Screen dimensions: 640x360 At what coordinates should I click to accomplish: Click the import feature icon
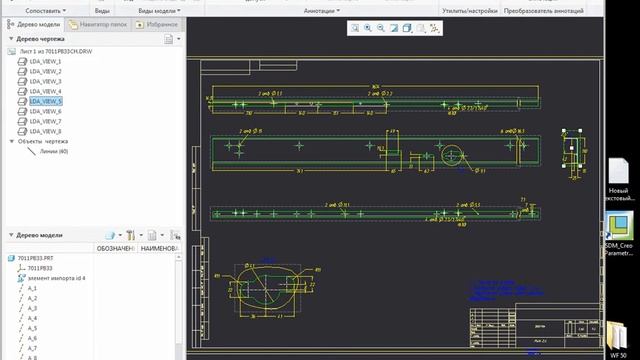click(21, 278)
